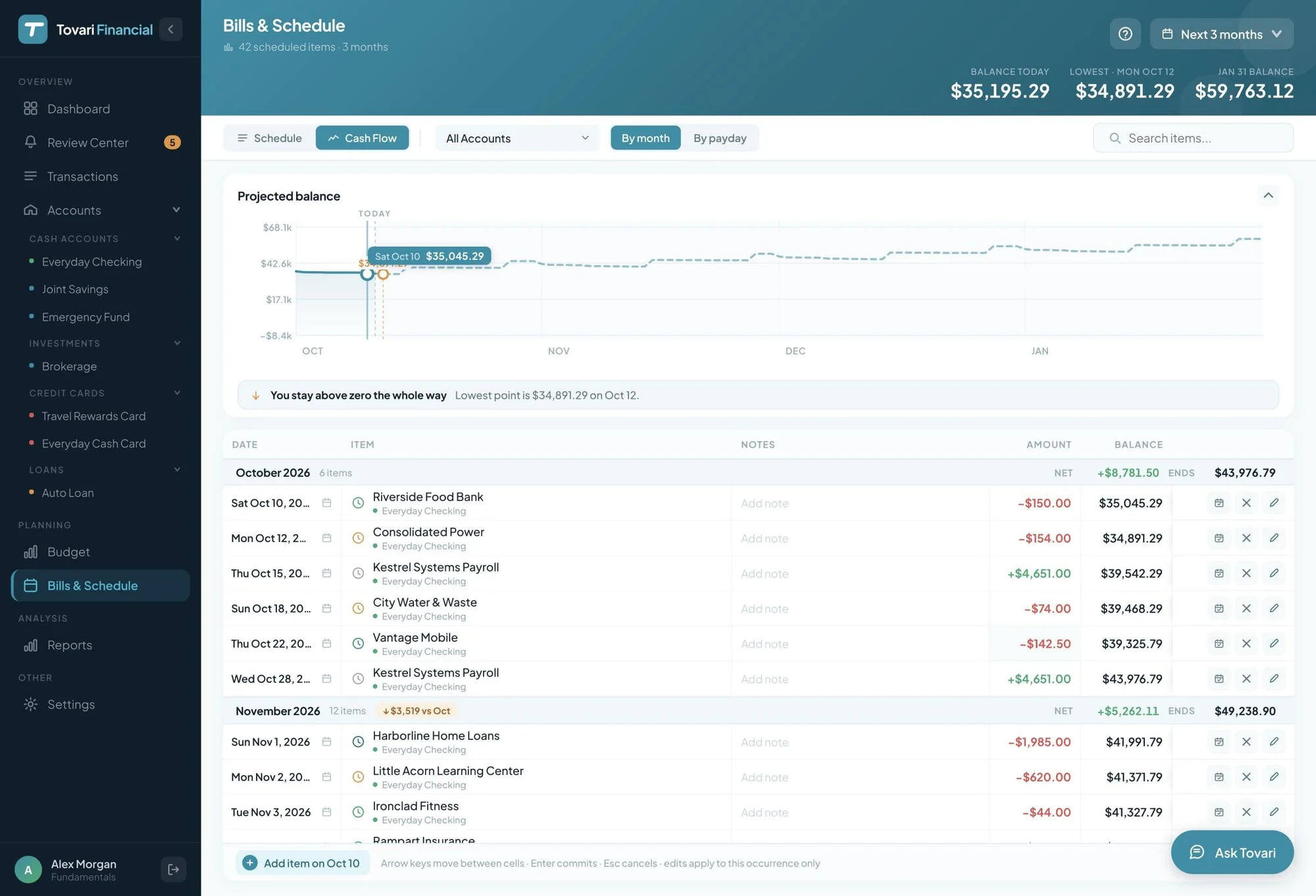Click the edit pencil for Riverside Food Bank
The width and height of the screenshot is (1316, 896).
(1274, 503)
